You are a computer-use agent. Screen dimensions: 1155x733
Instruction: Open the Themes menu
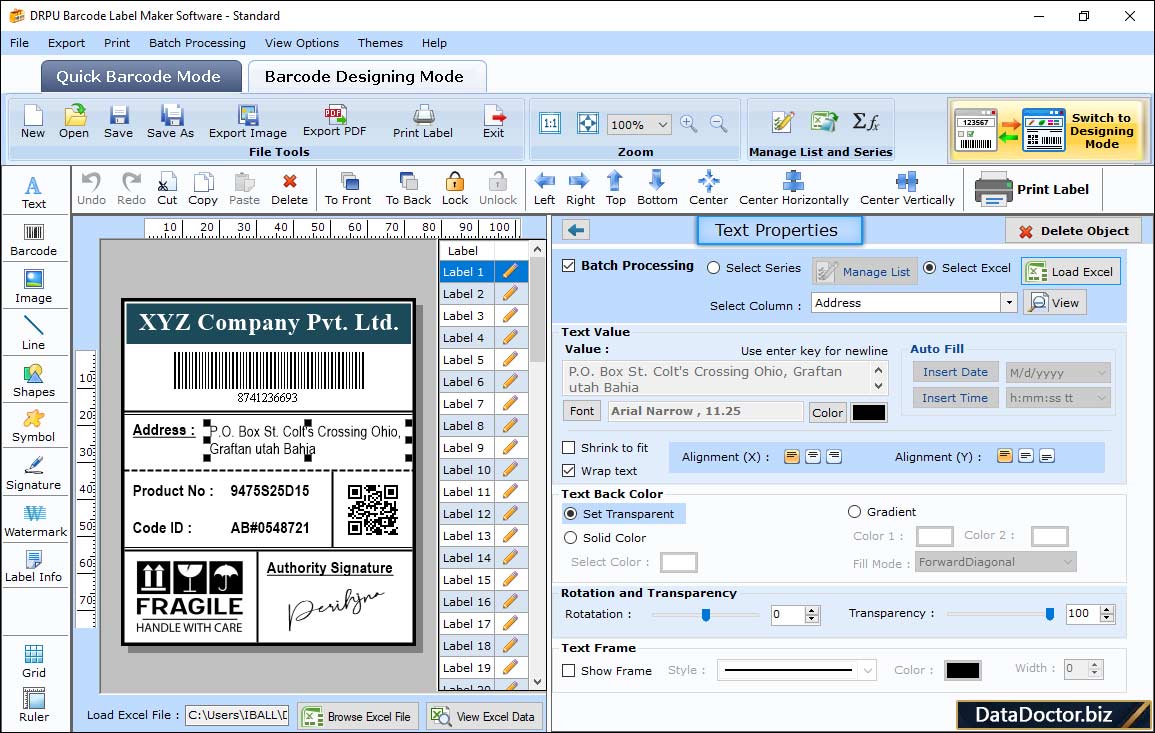380,43
